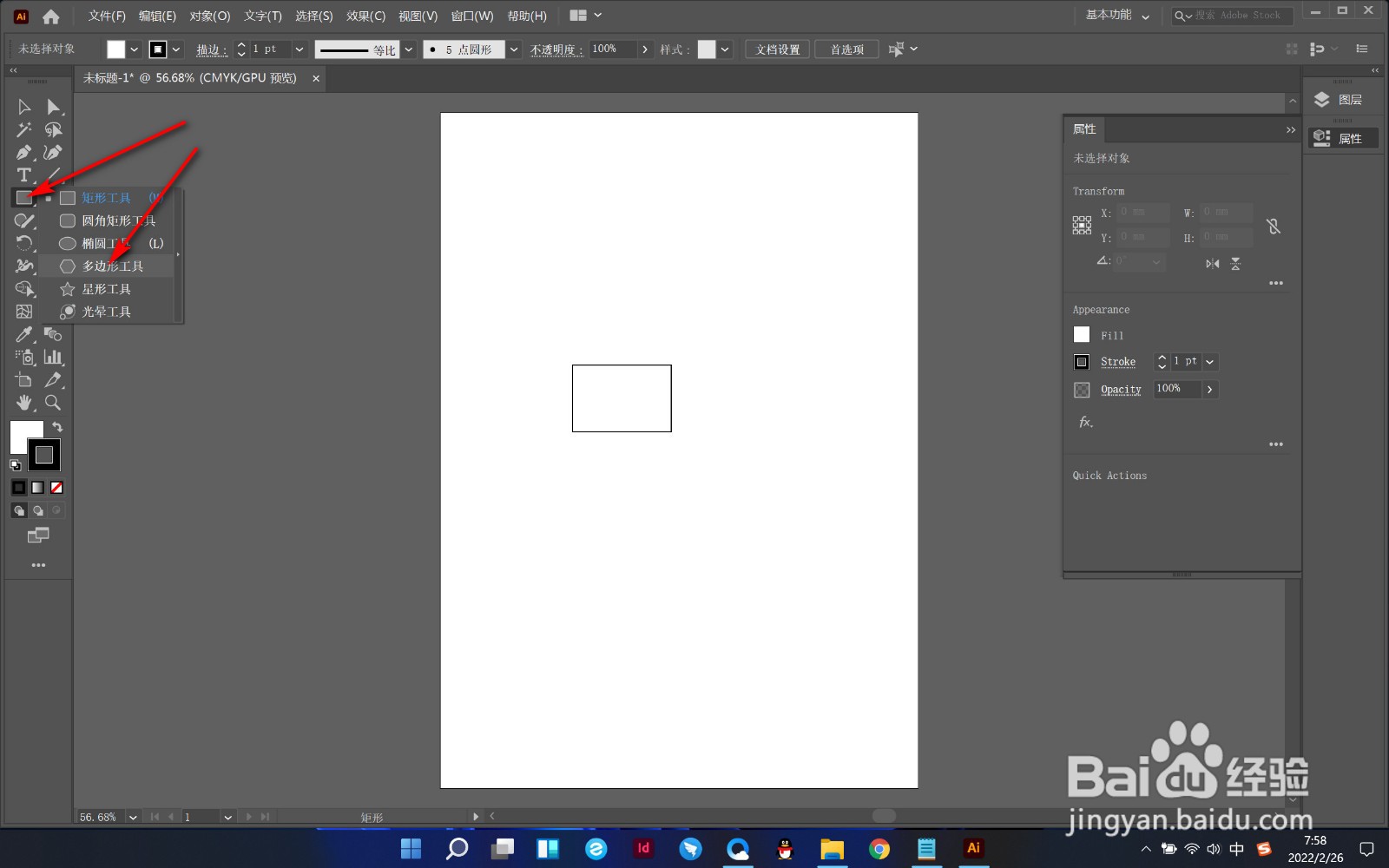This screenshot has height=868, width=1389.
Task: Select the Paintbrush tool
Action: click(x=24, y=220)
